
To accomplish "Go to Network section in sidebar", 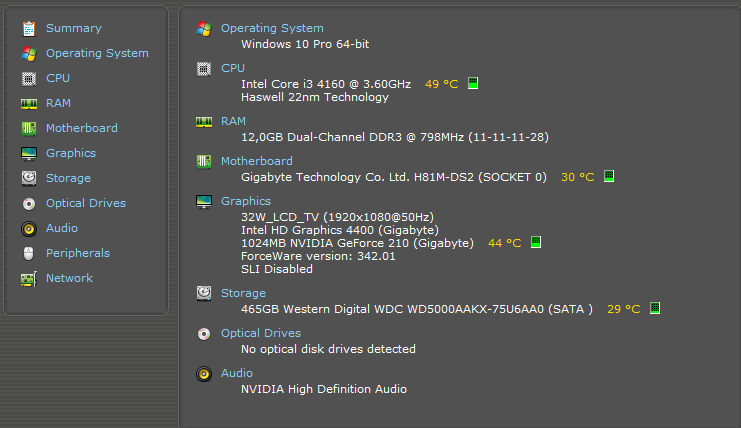I will click(x=69, y=278).
